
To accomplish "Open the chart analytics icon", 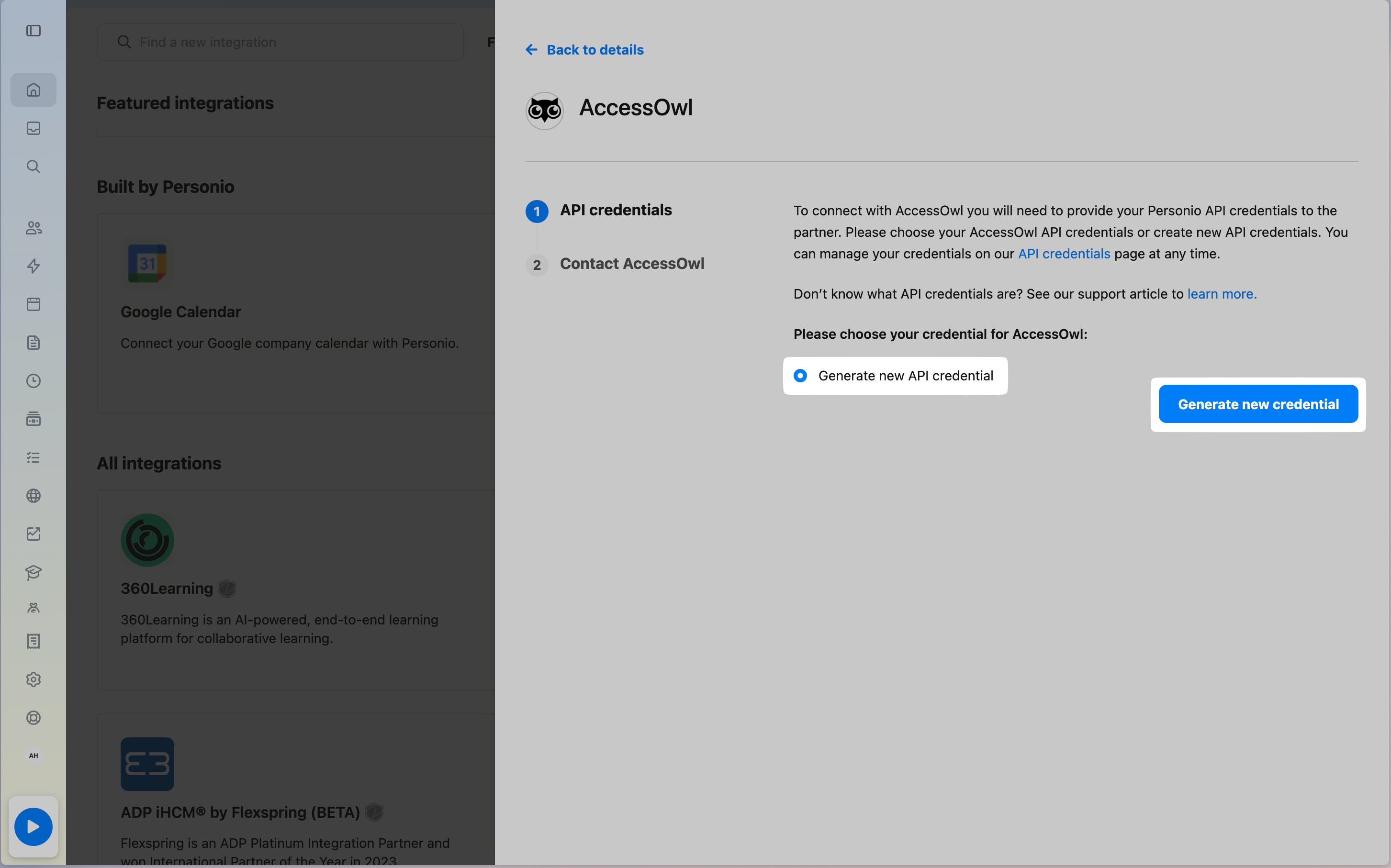I will pos(34,534).
